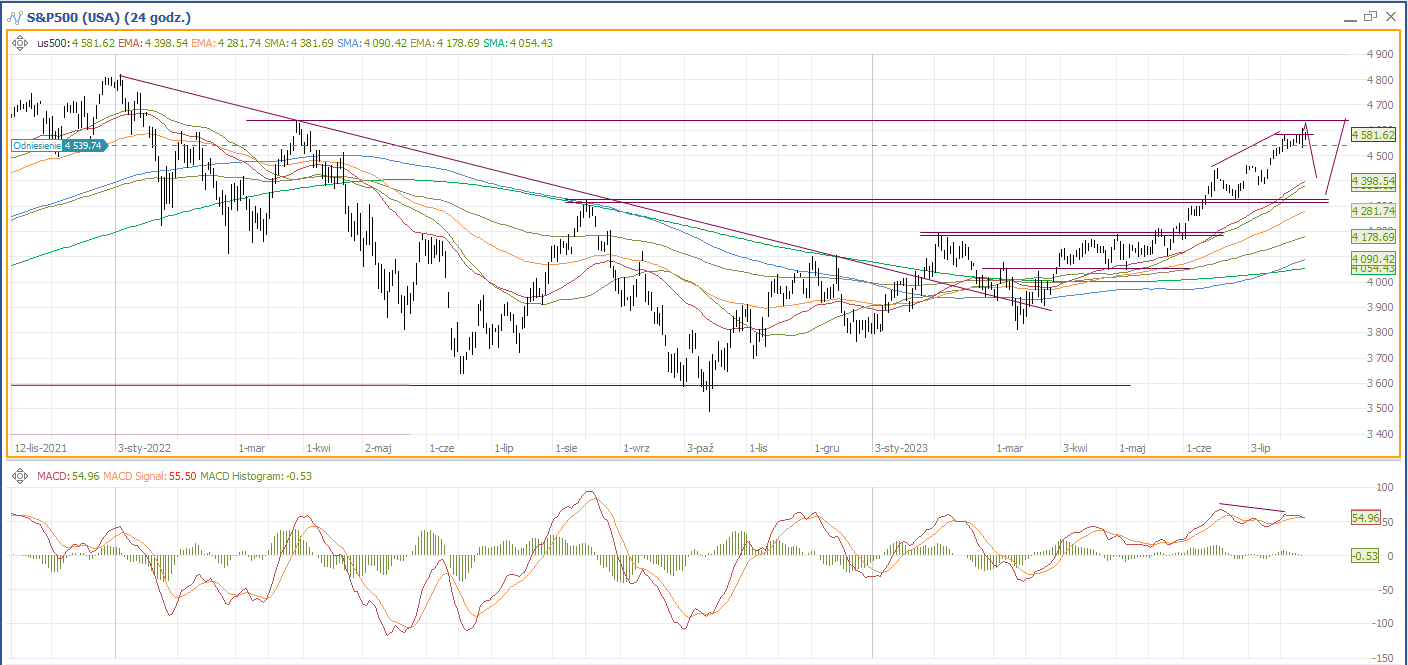The width and height of the screenshot is (1408, 665).
Task: Click the chart icon beside S&P500 title
Action: click(x=14, y=17)
